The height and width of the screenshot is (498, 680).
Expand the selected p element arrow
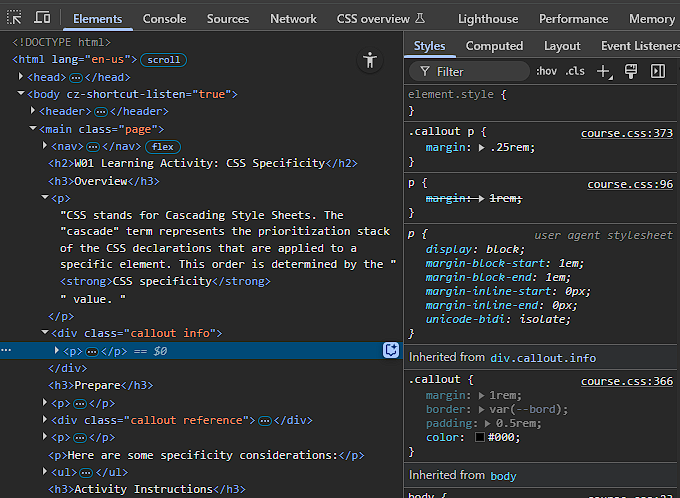(x=56, y=350)
